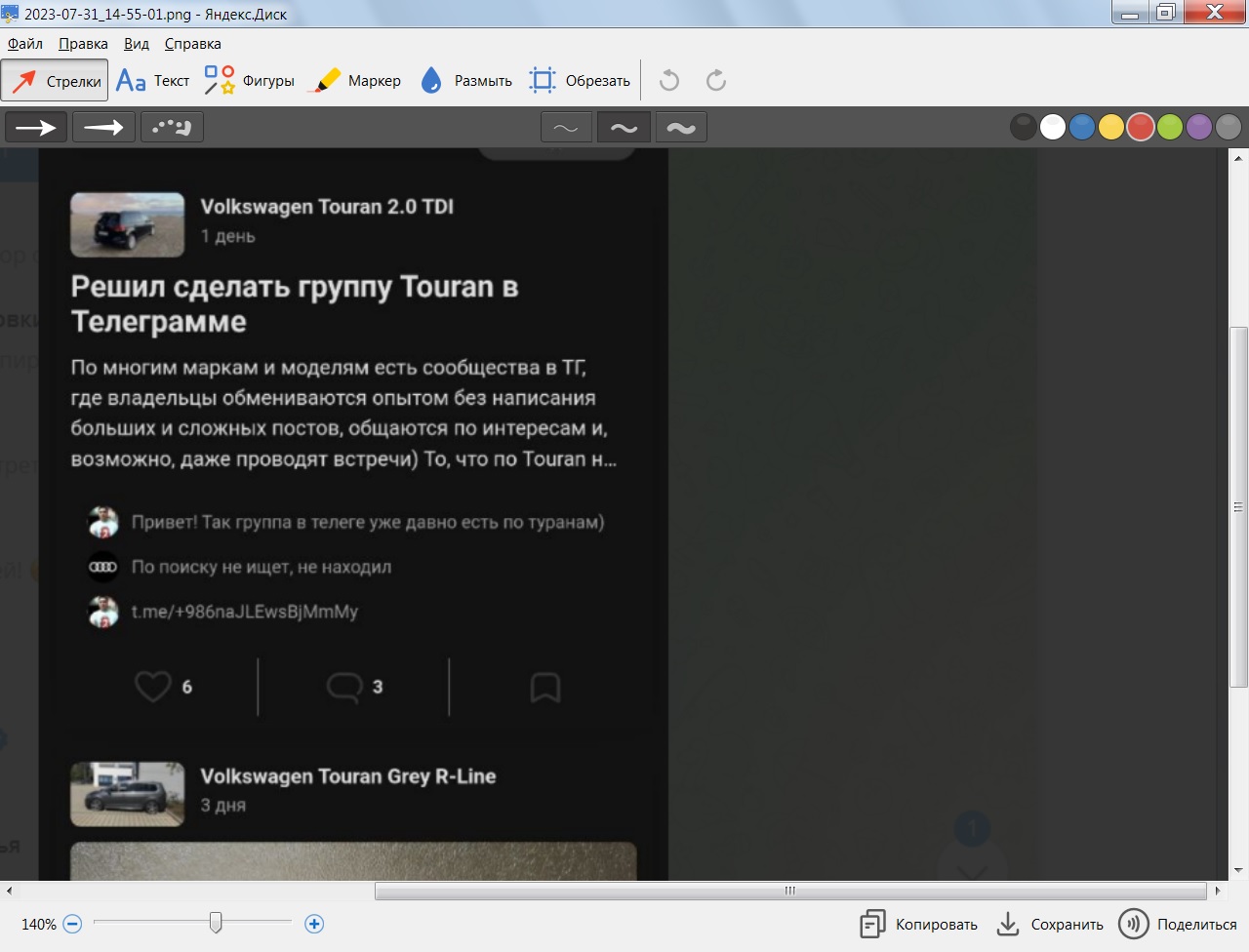Click the zoom slider handle
The image size is (1249, 952).
[216, 923]
